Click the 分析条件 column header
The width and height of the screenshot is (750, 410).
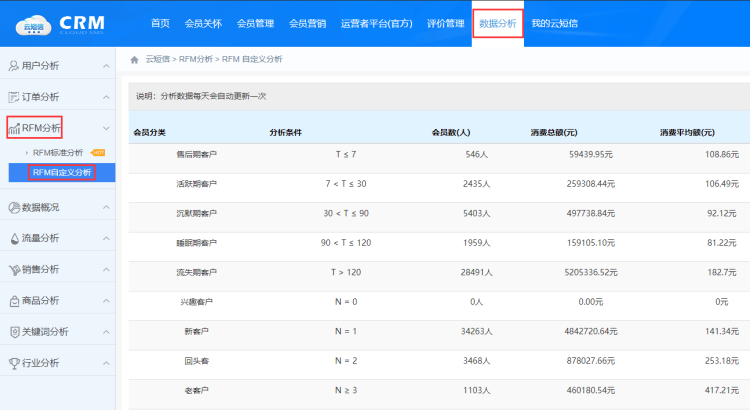click(x=286, y=133)
